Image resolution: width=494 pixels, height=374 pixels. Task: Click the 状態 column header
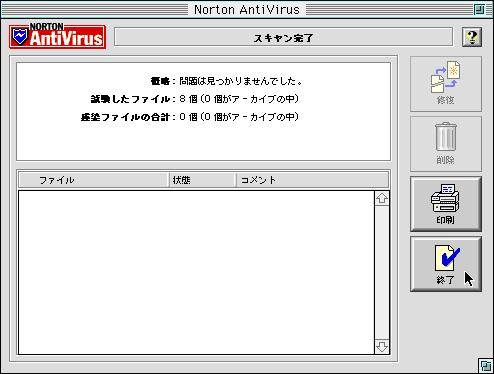point(202,180)
